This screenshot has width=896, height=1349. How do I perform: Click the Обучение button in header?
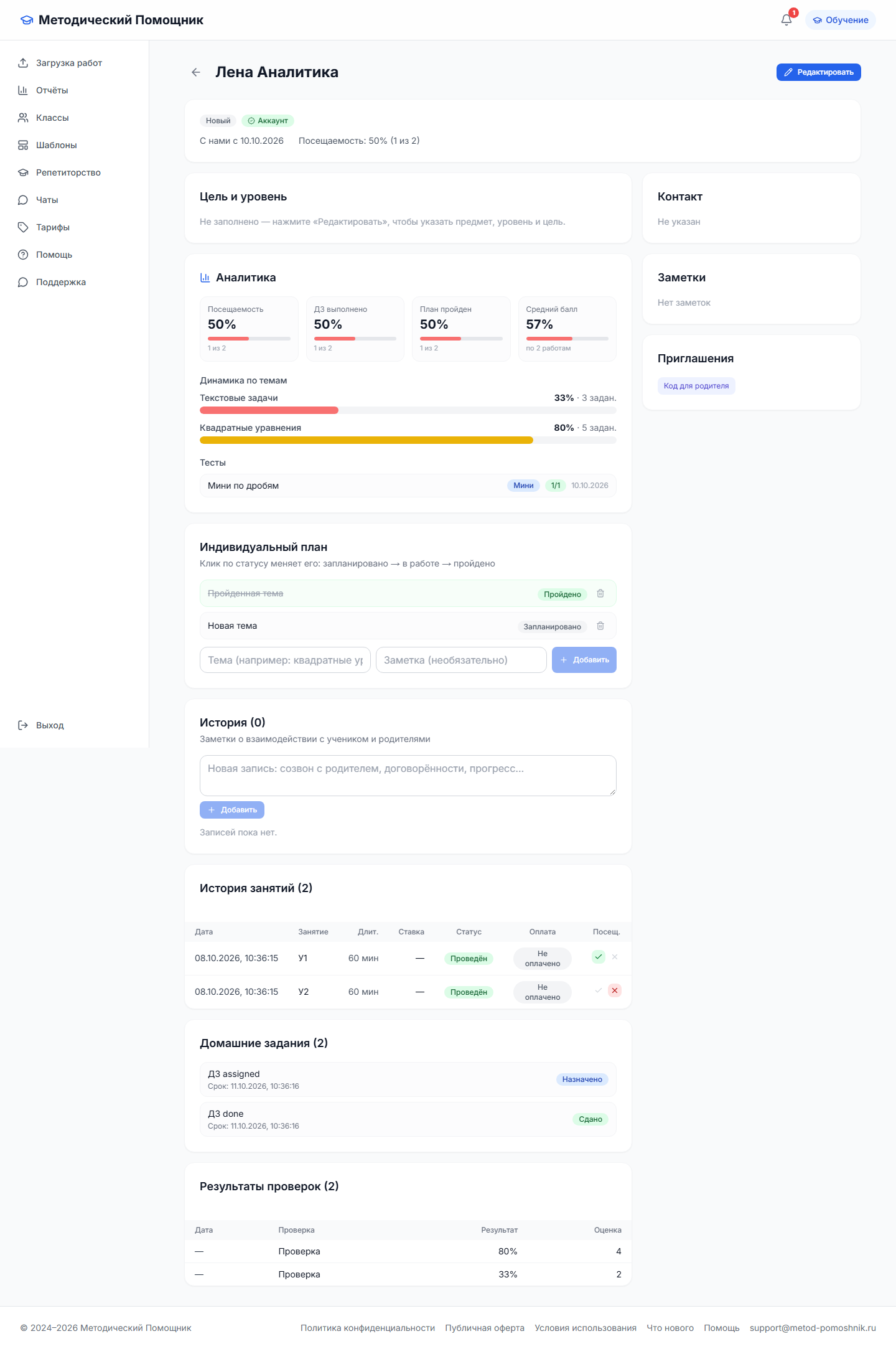pos(841,20)
